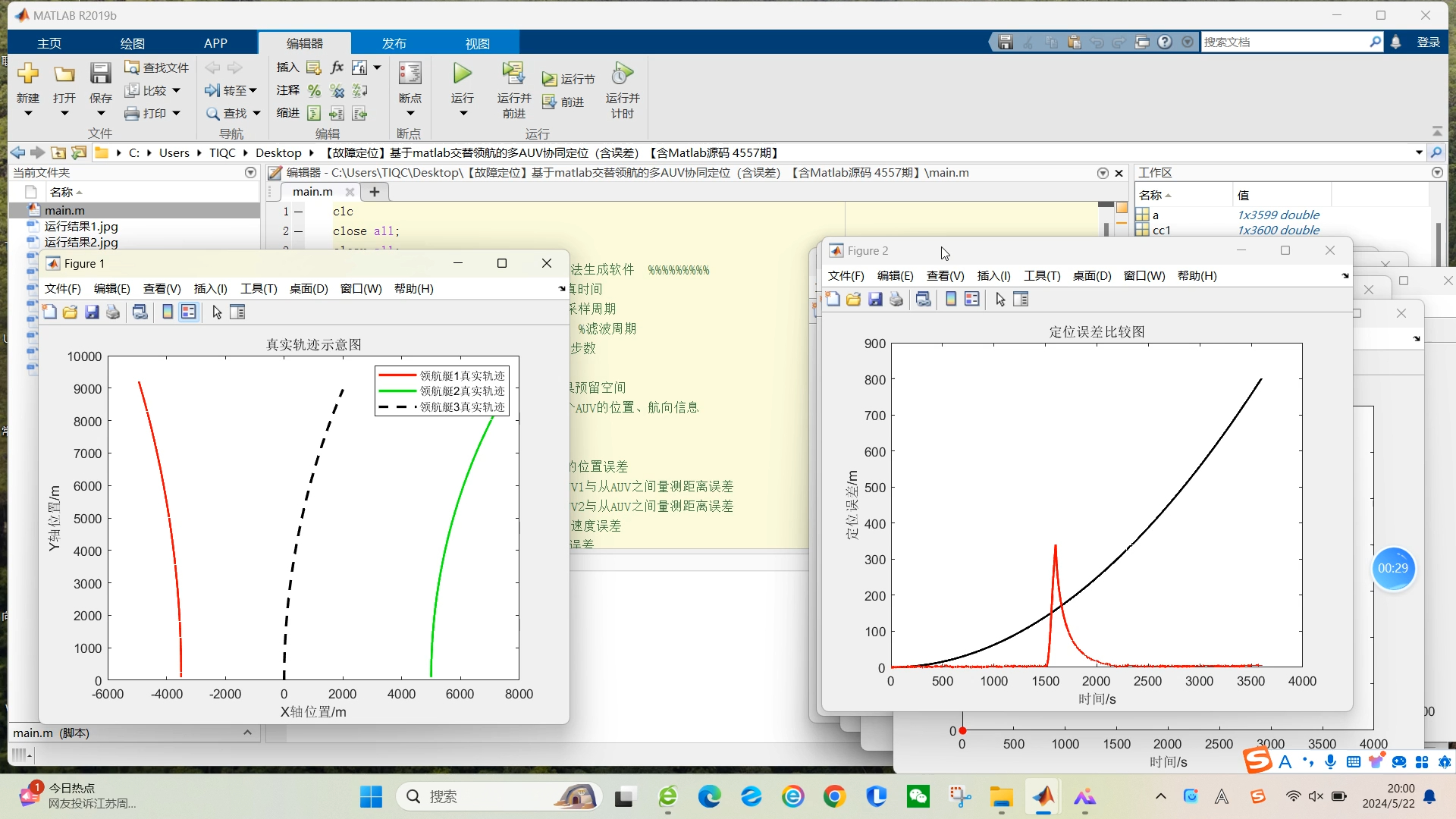Click the green Run button in editor ribbon

[462, 74]
